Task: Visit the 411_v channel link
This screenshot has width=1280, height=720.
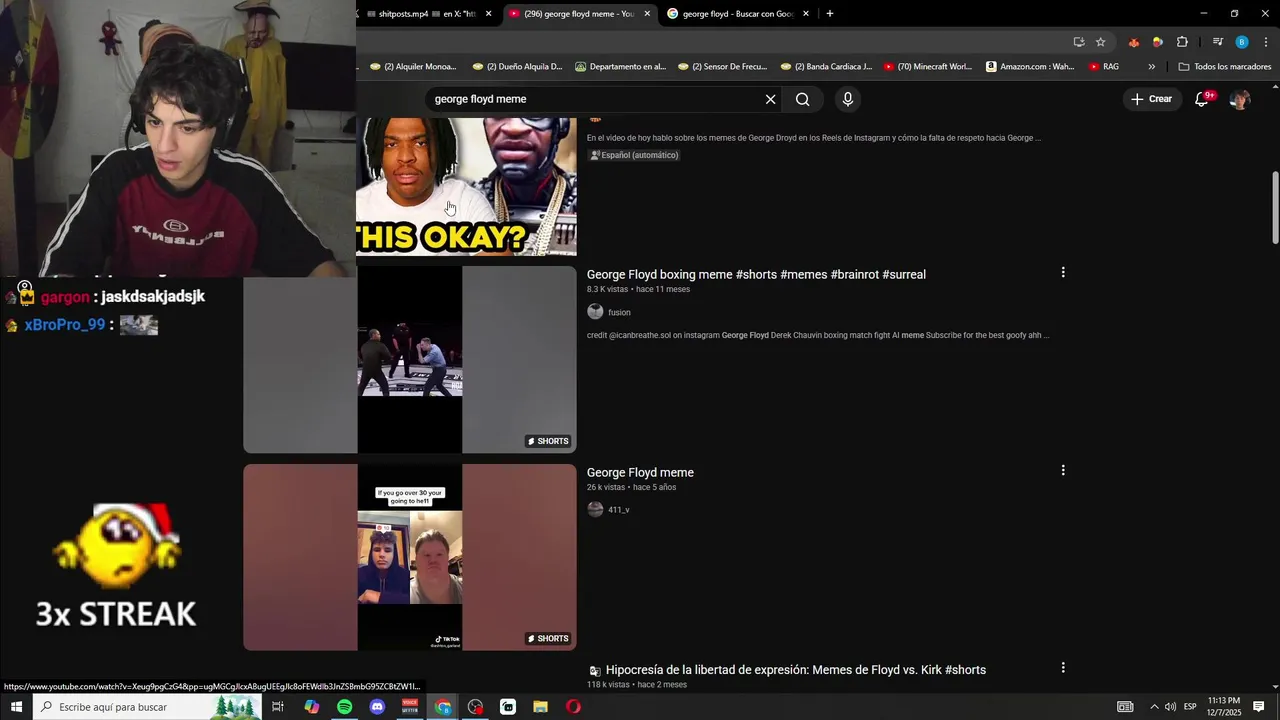Action: click(x=618, y=510)
